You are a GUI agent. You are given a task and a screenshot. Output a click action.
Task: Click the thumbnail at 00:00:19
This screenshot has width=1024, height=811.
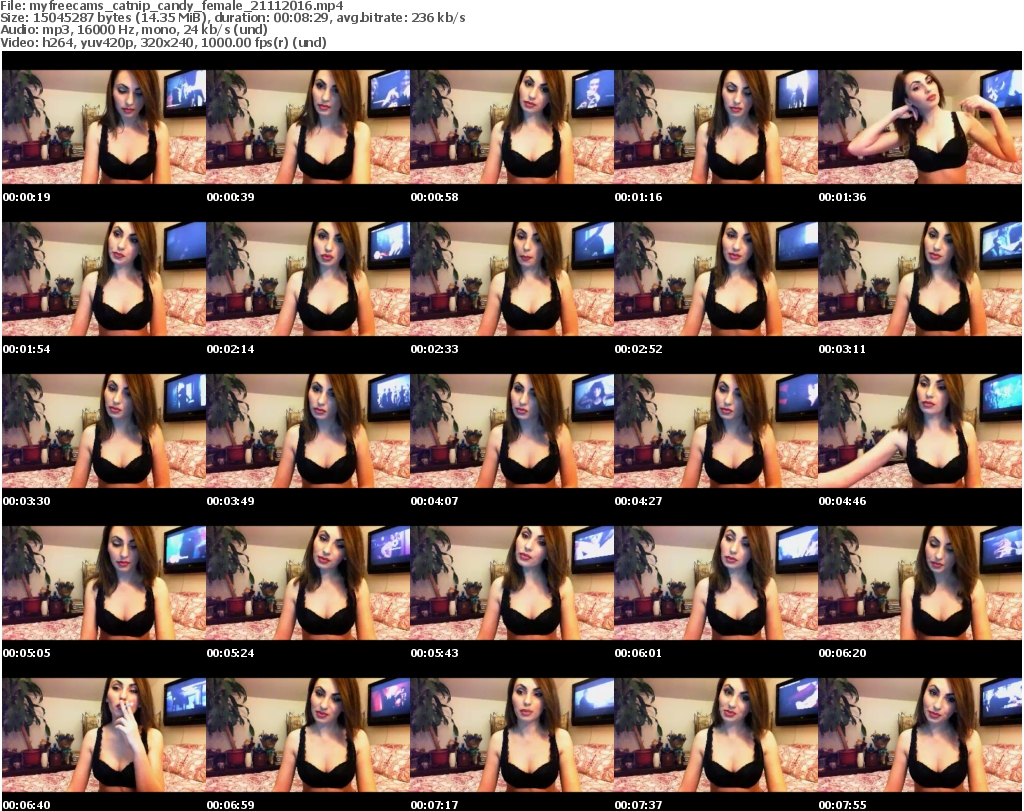point(104,127)
